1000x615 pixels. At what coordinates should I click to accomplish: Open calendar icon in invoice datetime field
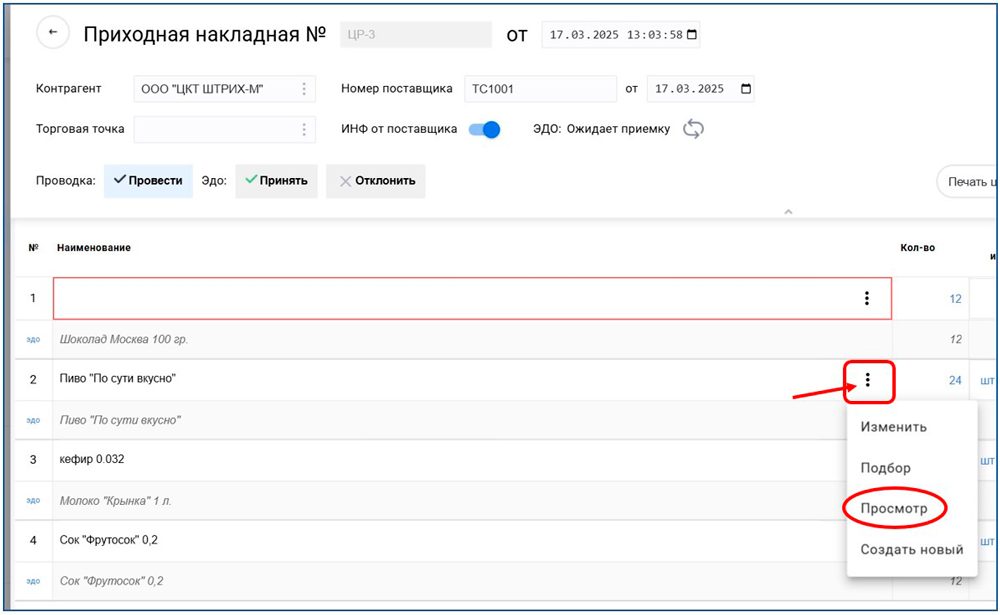pyautogui.click(x=691, y=35)
